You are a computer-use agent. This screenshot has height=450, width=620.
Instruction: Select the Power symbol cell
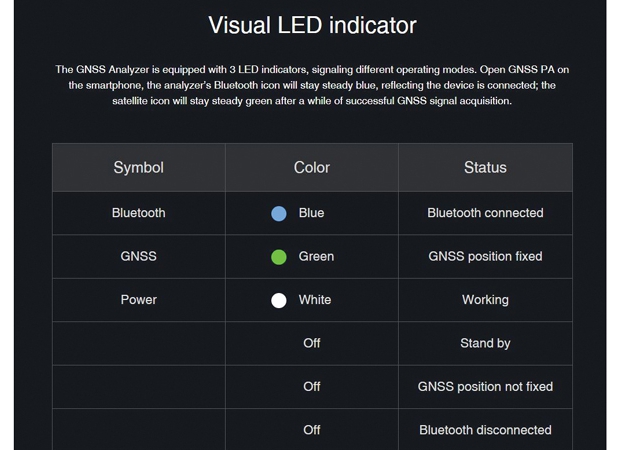(x=139, y=300)
